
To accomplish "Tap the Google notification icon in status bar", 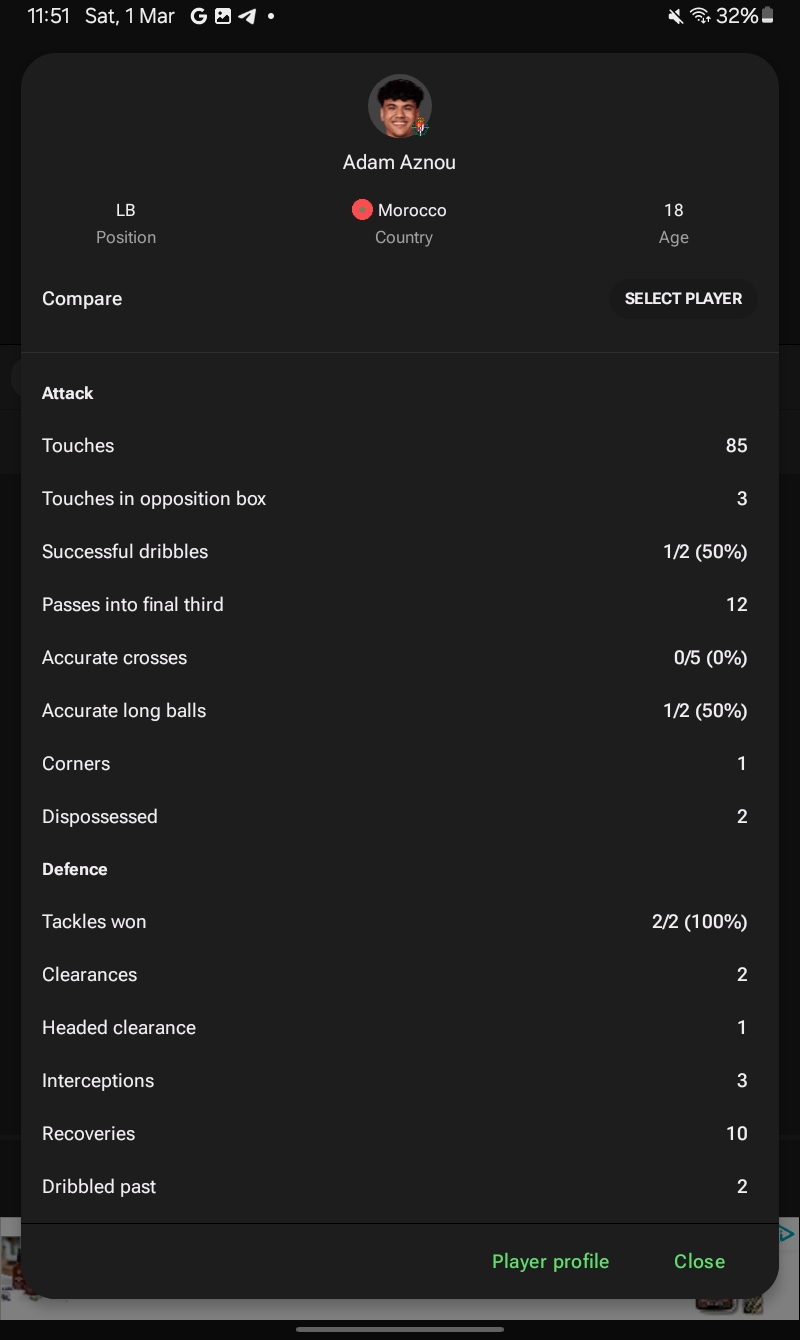I will point(198,16).
